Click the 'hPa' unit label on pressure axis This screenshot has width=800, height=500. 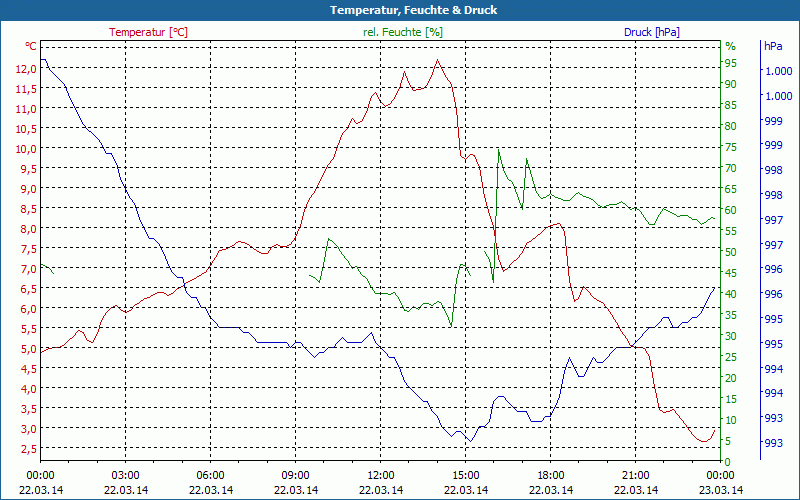[773, 46]
